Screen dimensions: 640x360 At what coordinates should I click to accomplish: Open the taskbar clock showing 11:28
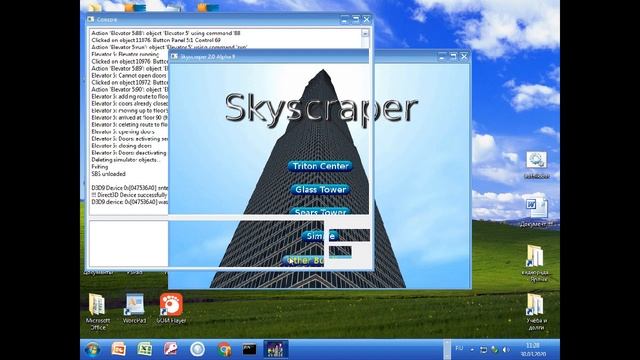click(x=533, y=350)
